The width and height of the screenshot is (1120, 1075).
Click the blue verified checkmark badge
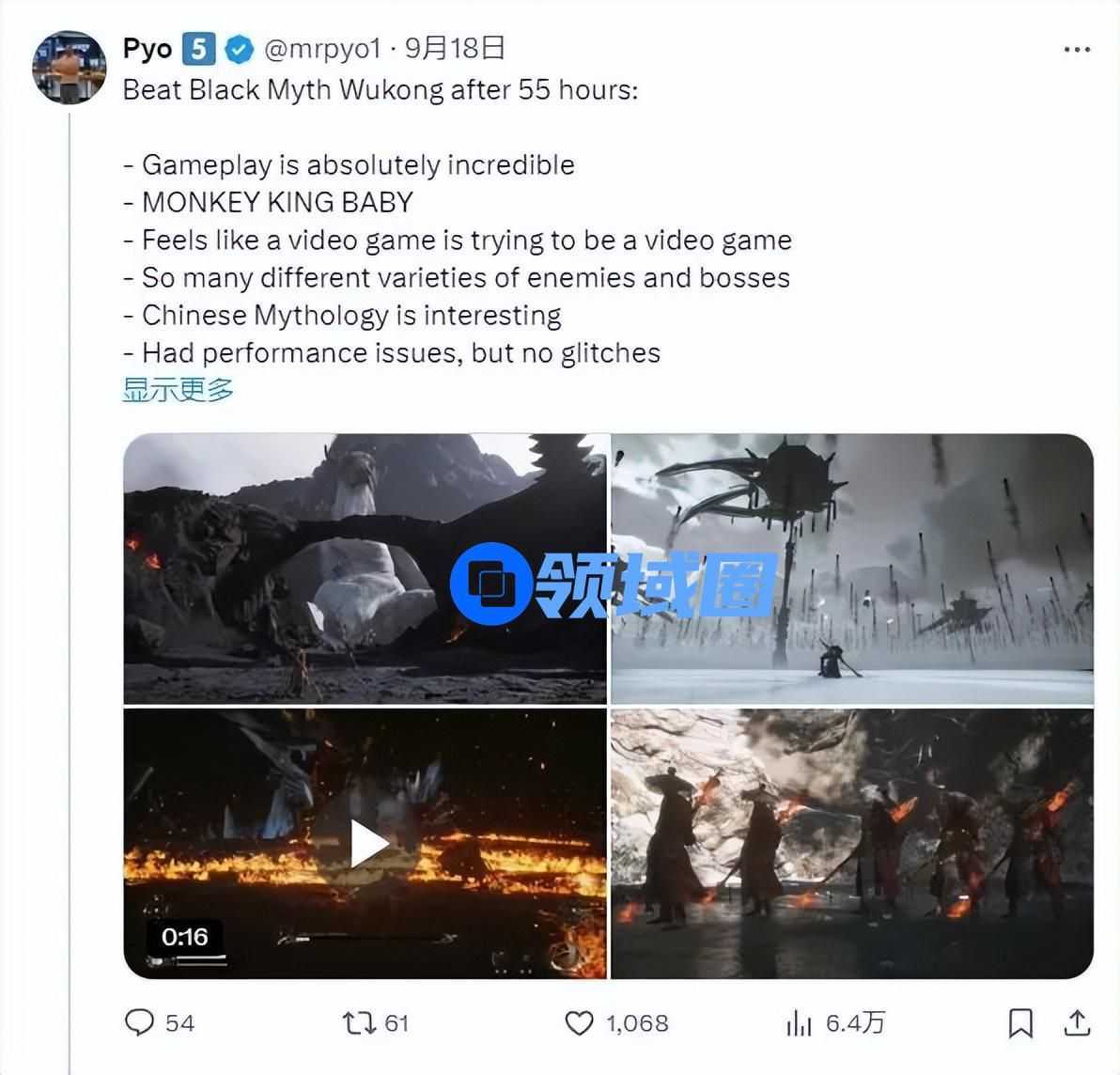tap(240, 49)
